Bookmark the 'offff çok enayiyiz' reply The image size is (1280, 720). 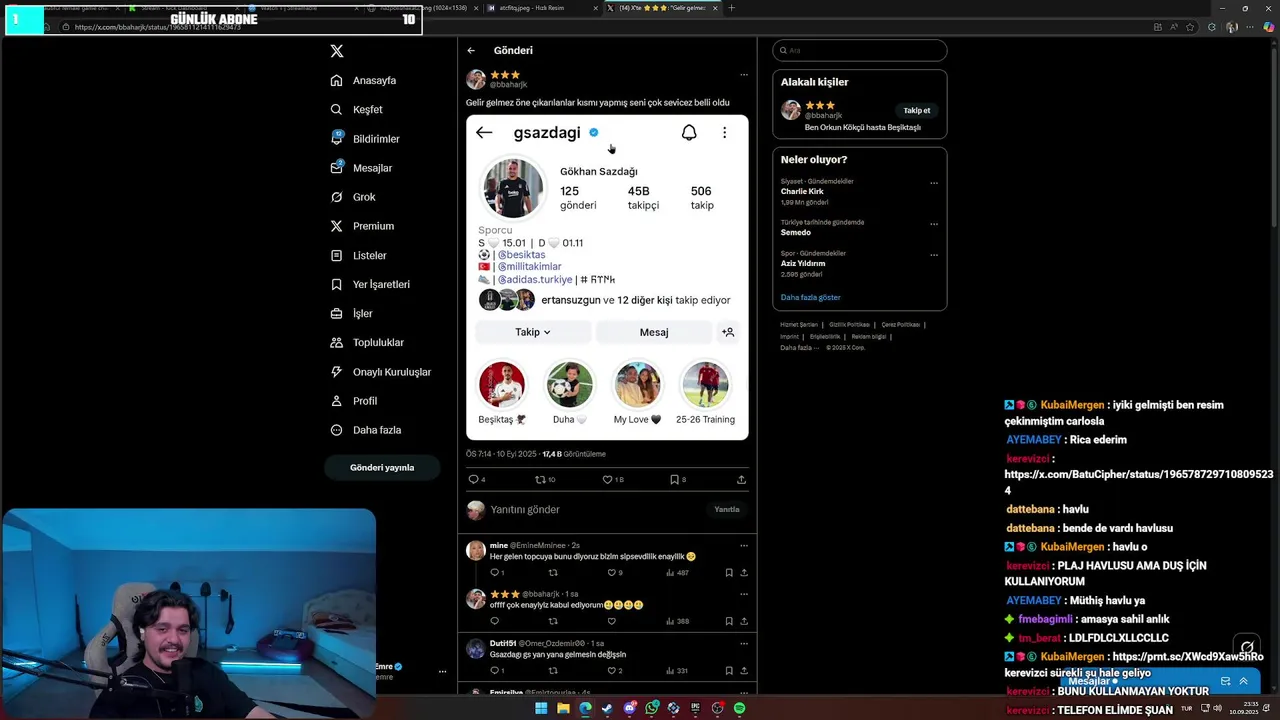(x=729, y=621)
